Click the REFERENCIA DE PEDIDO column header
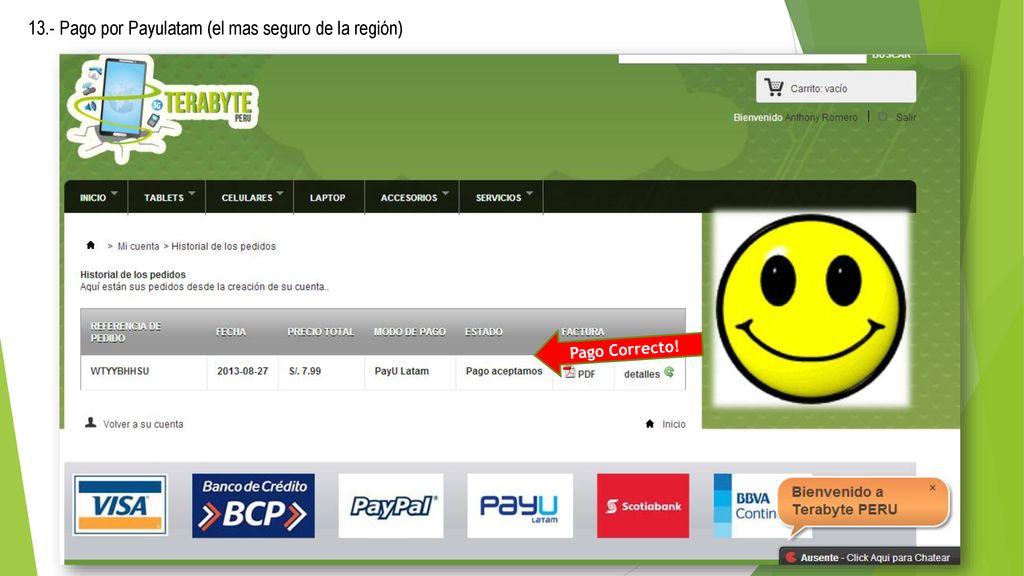 (125, 332)
